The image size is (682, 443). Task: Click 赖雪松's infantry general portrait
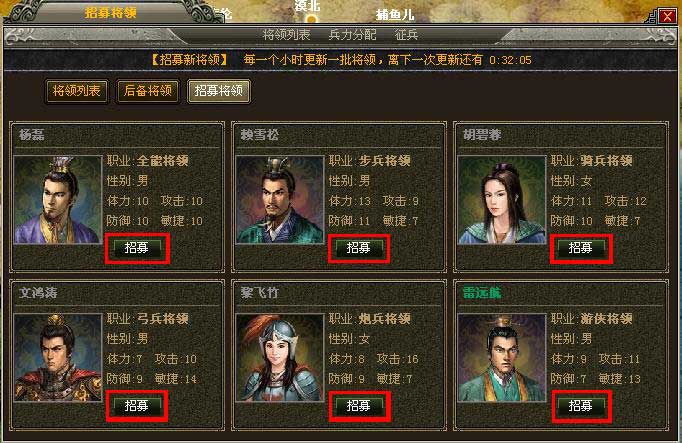coord(280,200)
